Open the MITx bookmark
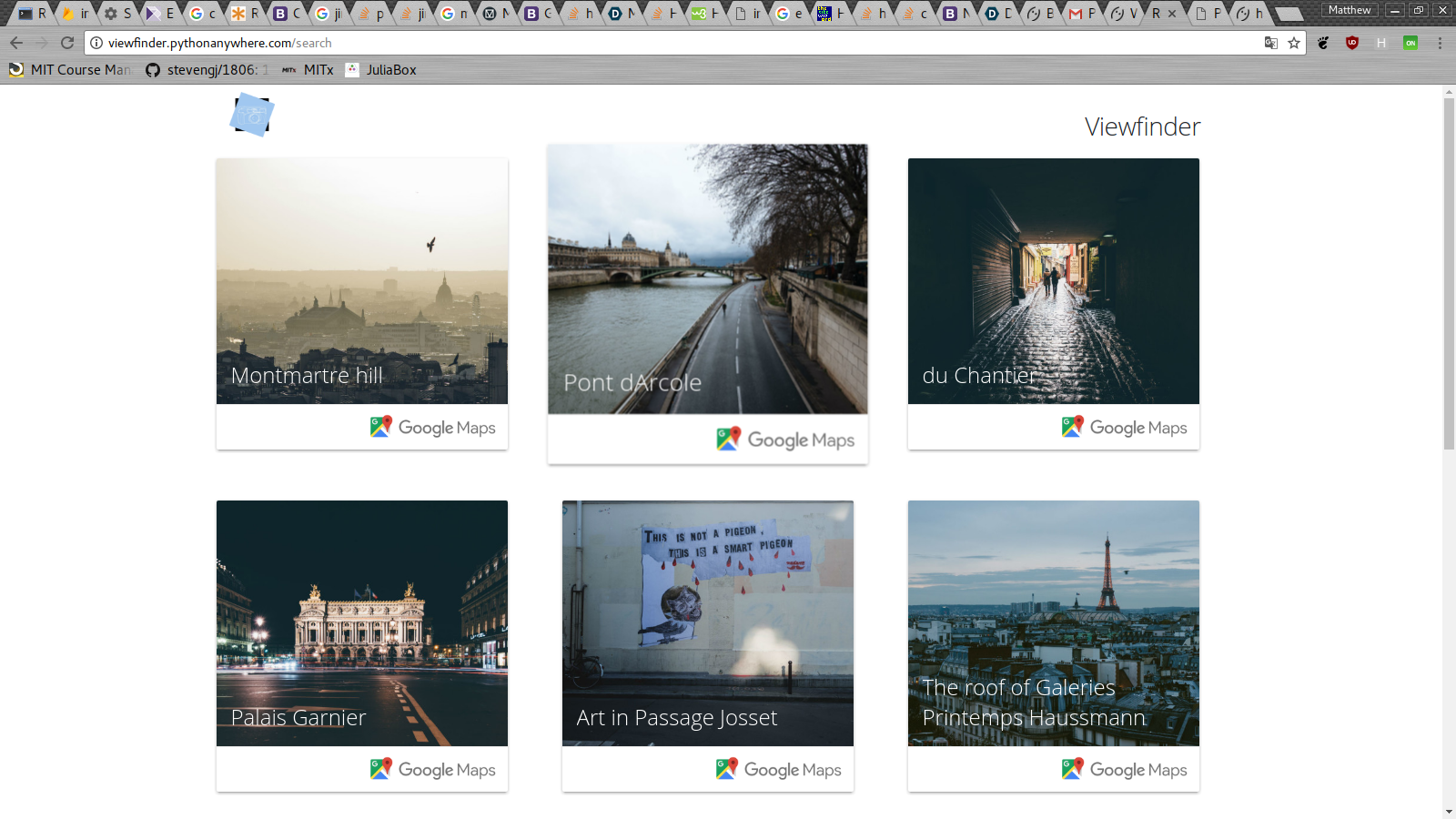 (308, 70)
